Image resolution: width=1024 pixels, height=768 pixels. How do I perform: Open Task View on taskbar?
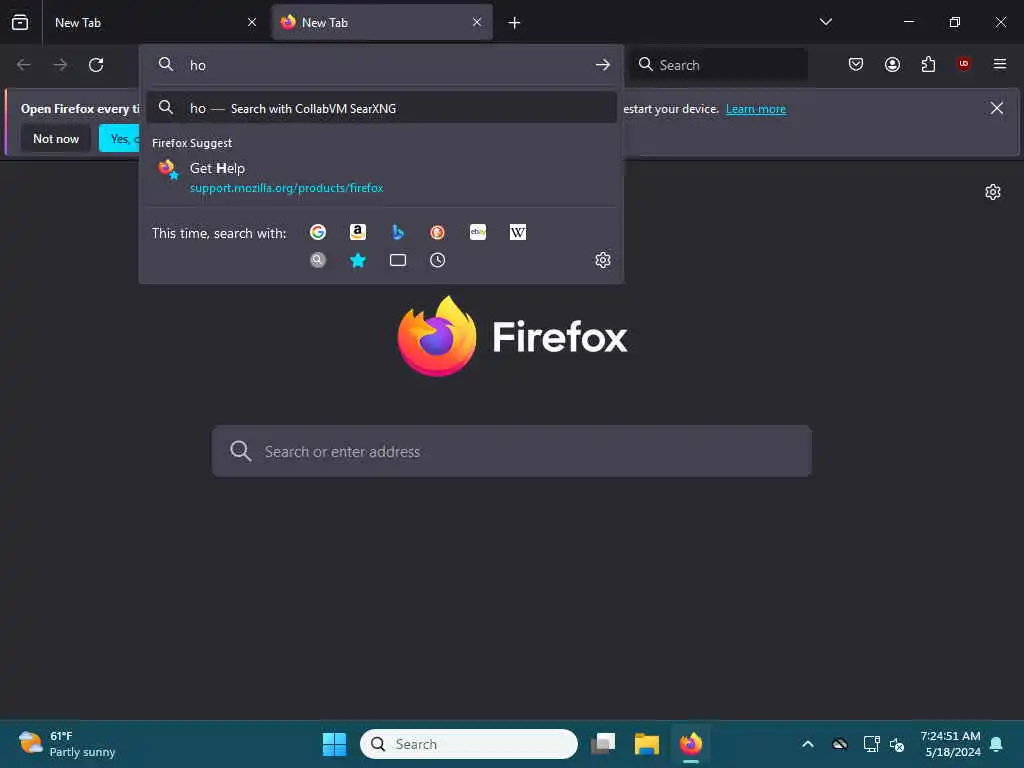[603, 744]
